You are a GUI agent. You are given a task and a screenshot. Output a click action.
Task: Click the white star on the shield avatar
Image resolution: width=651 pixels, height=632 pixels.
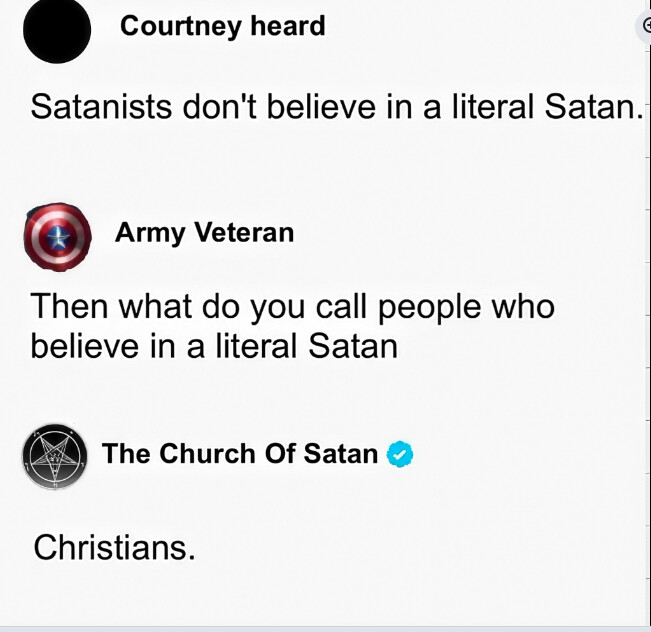[58, 238]
